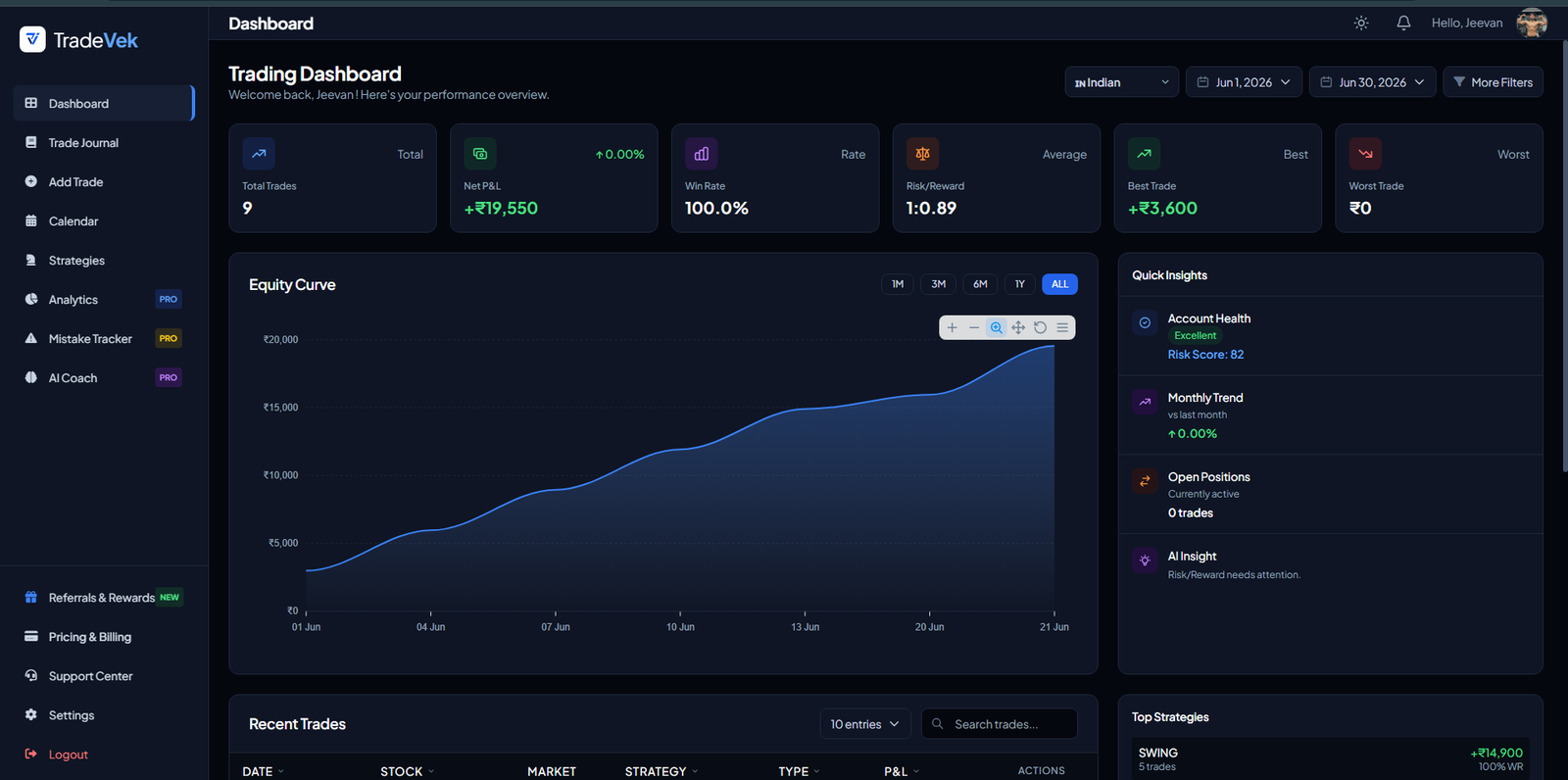
Task: Enable the chart panning tool
Action: click(1018, 327)
